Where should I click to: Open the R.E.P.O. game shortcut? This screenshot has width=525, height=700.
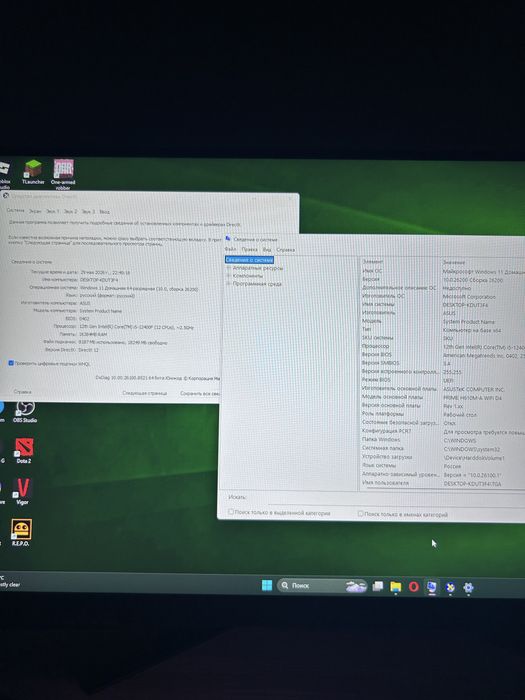[x=21, y=533]
